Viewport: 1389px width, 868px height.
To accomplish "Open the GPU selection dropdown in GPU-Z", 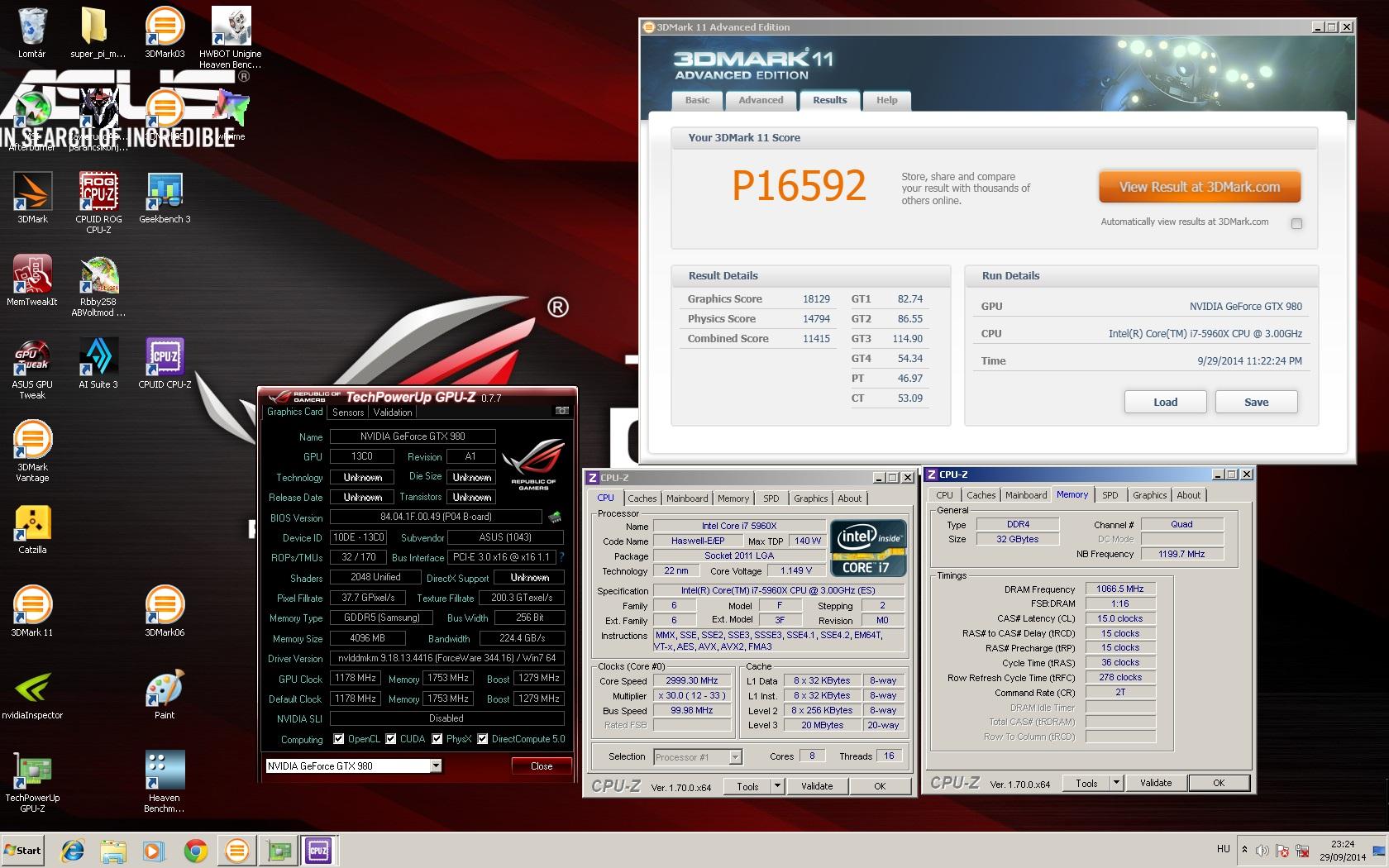I will click(436, 766).
